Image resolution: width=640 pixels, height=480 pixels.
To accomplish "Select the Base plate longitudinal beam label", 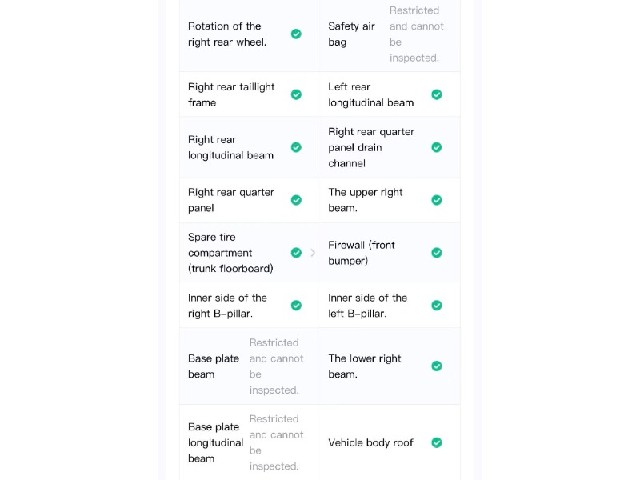I will point(216,442).
